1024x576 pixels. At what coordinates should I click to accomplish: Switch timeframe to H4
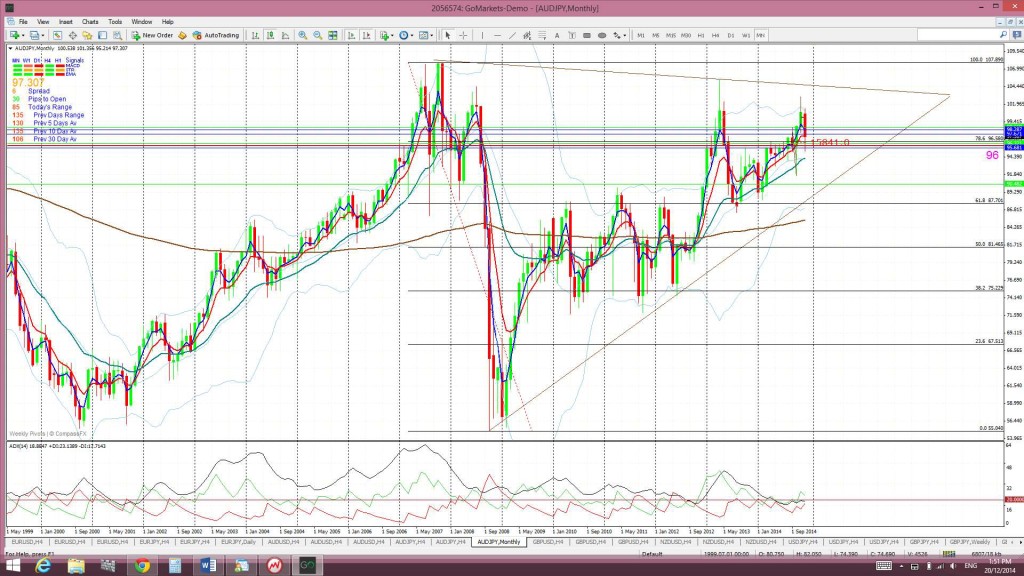716,35
